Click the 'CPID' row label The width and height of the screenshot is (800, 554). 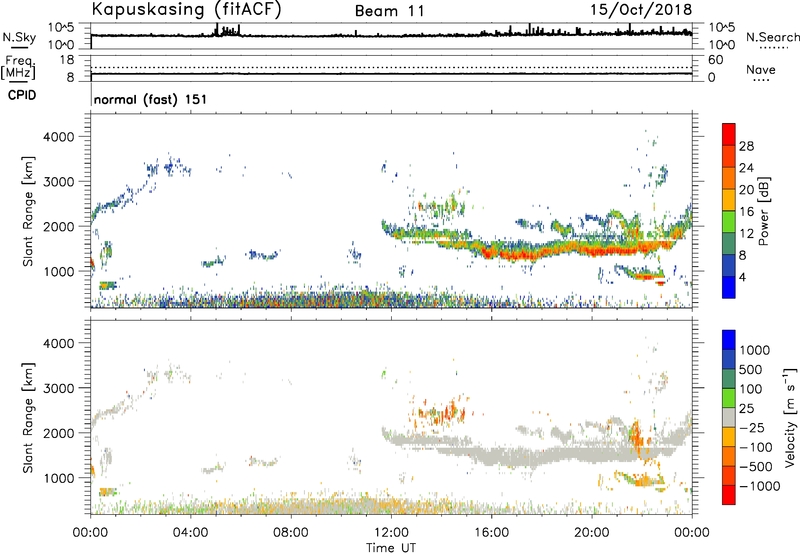pyautogui.click(x=22, y=95)
